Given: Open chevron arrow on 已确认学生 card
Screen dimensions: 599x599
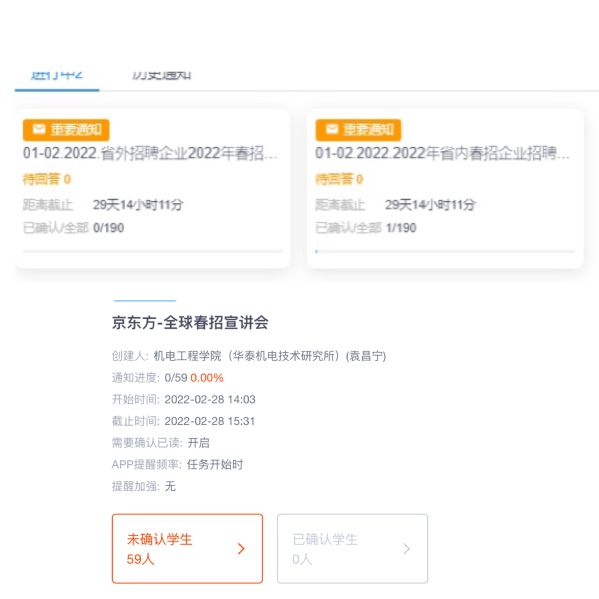Looking at the screenshot, I should tap(406, 549).
